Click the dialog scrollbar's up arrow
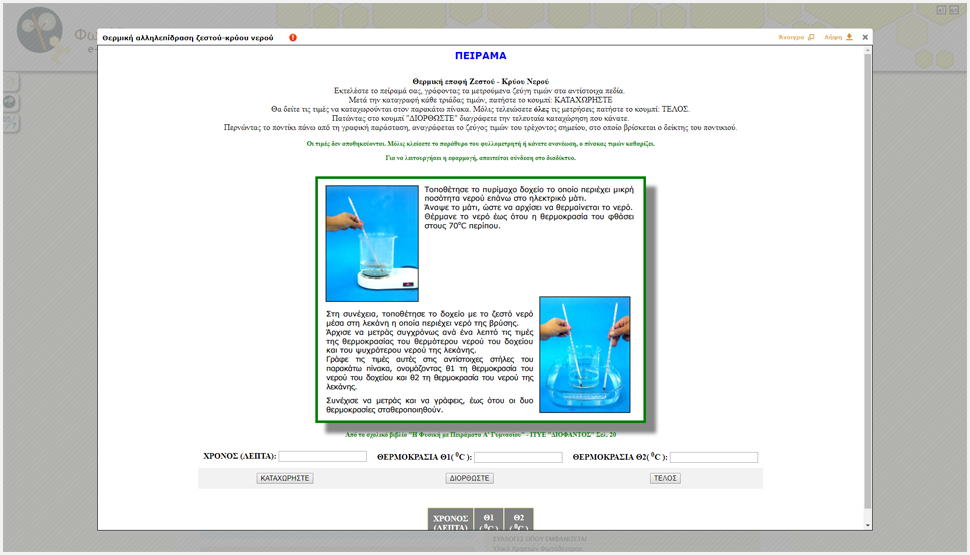The height and width of the screenshot is (555, 970). click(867, 51)
